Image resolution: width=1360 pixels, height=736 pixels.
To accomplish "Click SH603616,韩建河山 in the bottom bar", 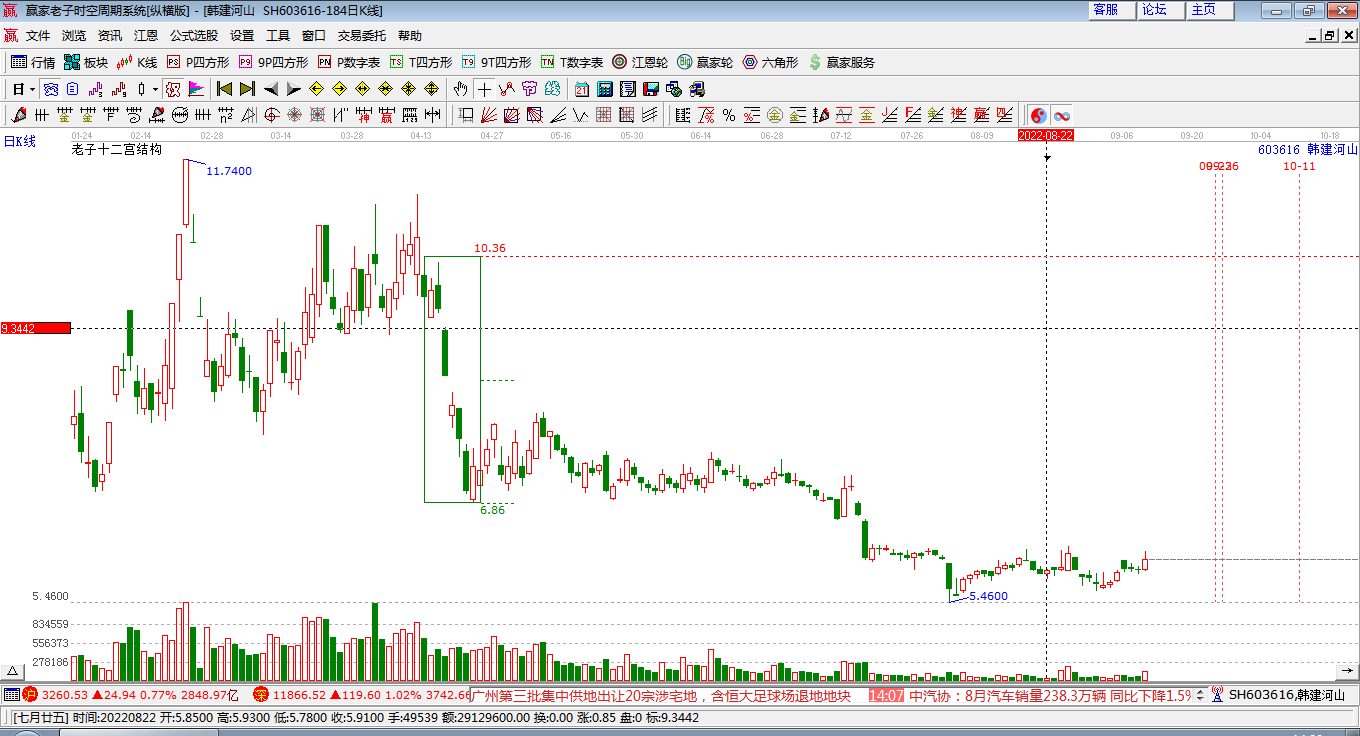I will pos(1287,695).
